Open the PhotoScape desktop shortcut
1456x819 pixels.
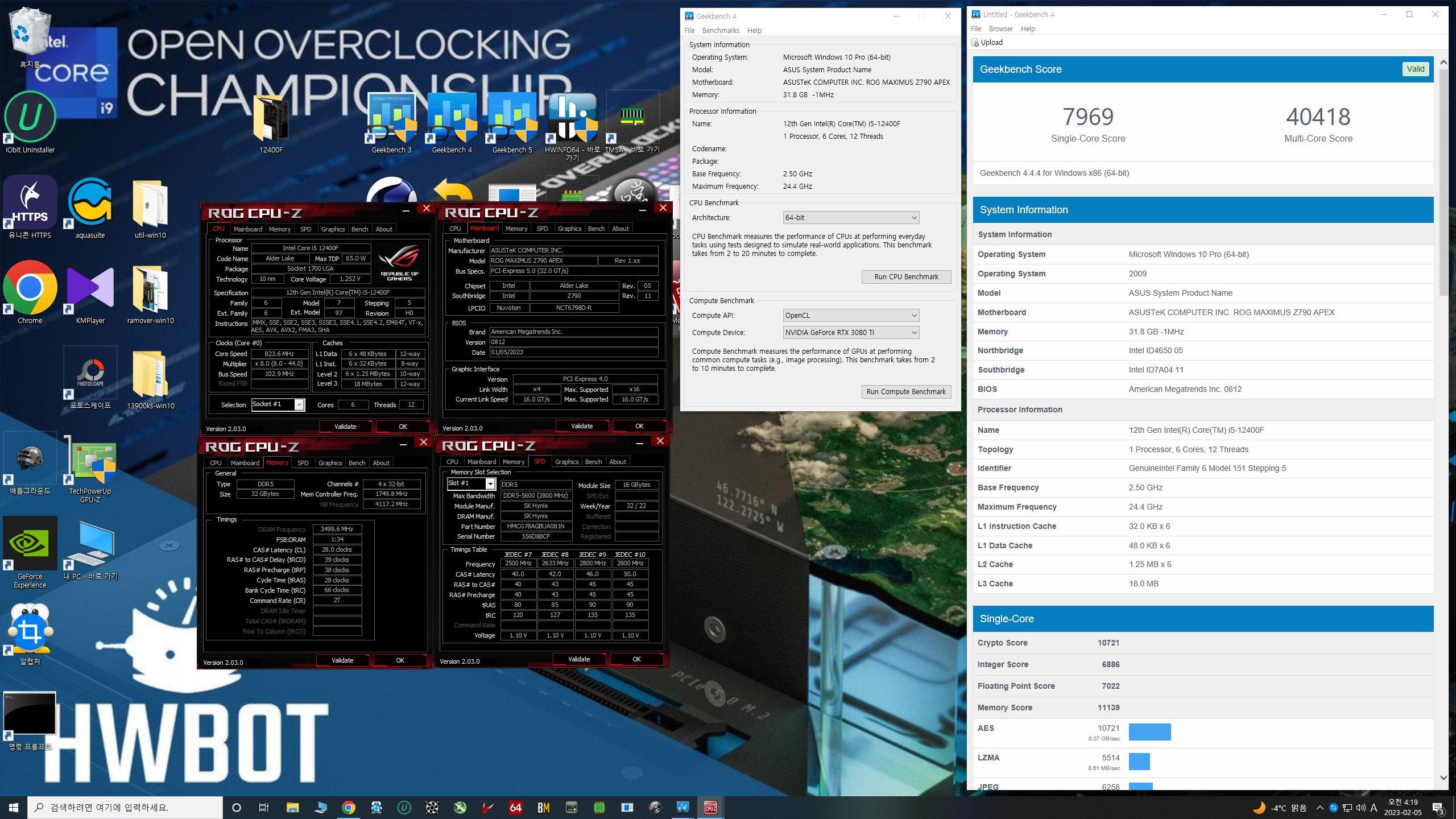point(90,379)
